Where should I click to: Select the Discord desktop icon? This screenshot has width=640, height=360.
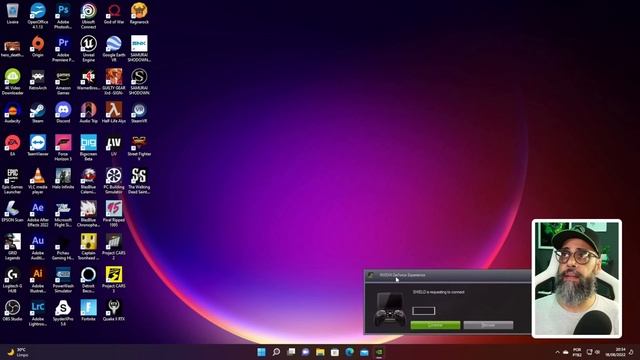63,113
